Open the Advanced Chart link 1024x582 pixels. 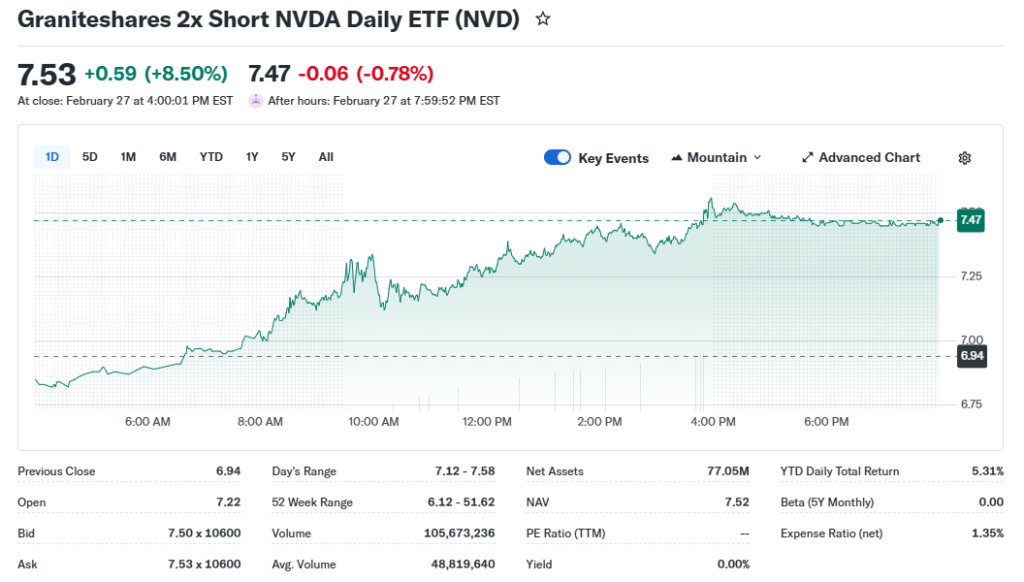tap(869, 158)
